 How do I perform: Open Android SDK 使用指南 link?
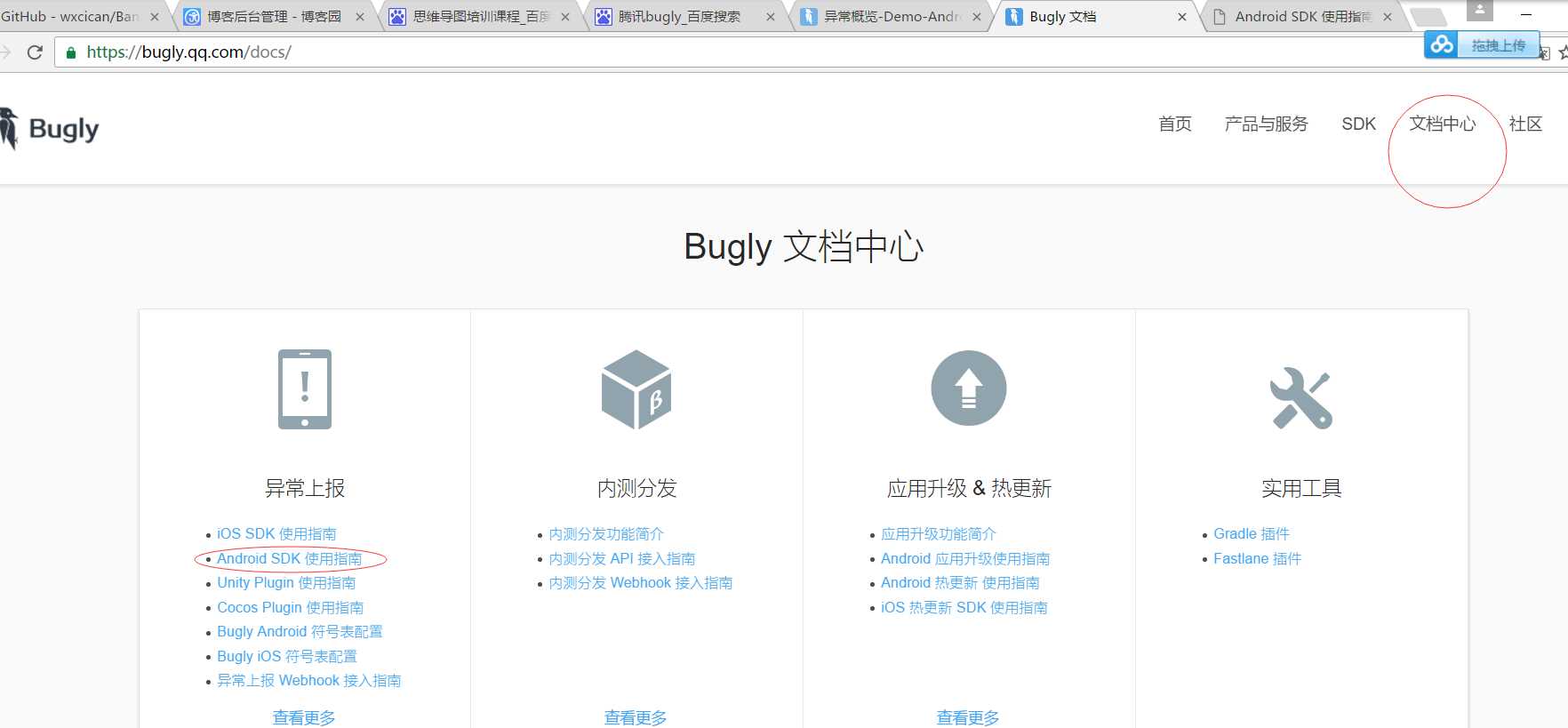tap(290, 559)
